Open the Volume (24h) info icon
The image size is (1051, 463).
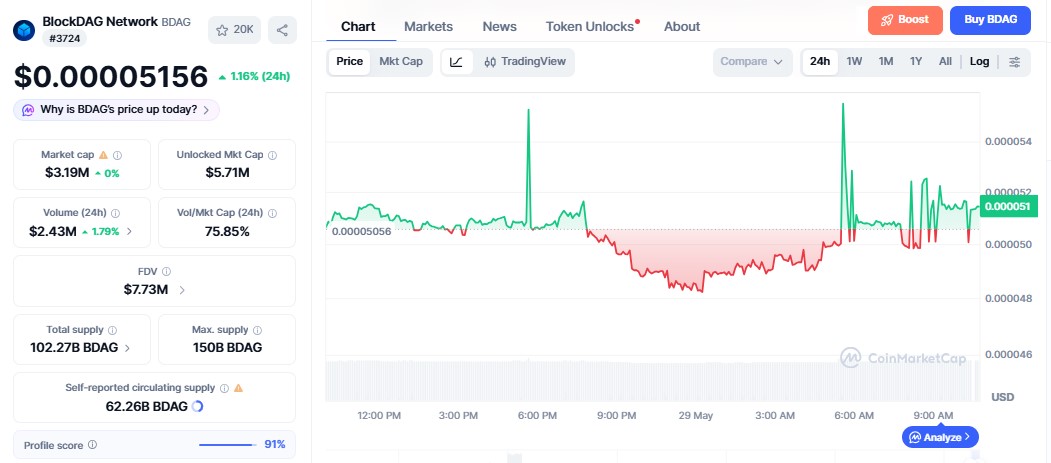tap(115, 213)
